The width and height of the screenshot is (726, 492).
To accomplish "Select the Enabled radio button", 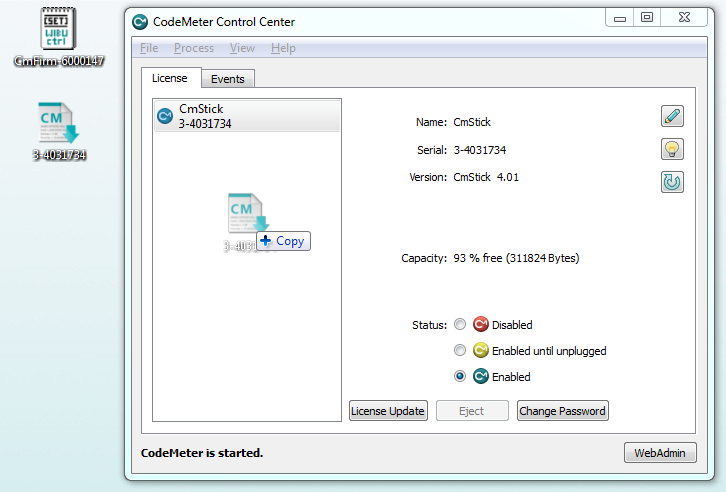I will pos(460,376).
